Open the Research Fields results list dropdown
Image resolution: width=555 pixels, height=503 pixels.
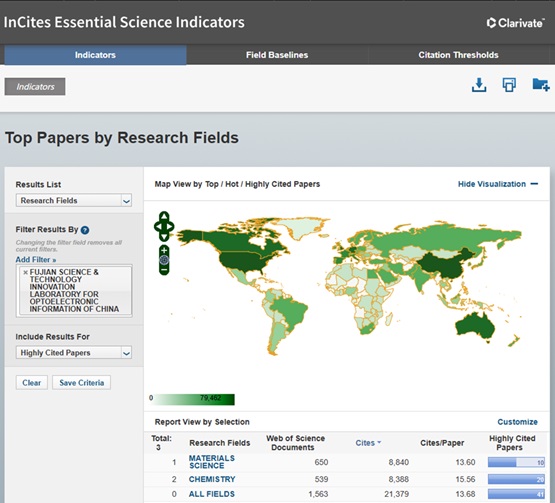click(x=74, y=200)
